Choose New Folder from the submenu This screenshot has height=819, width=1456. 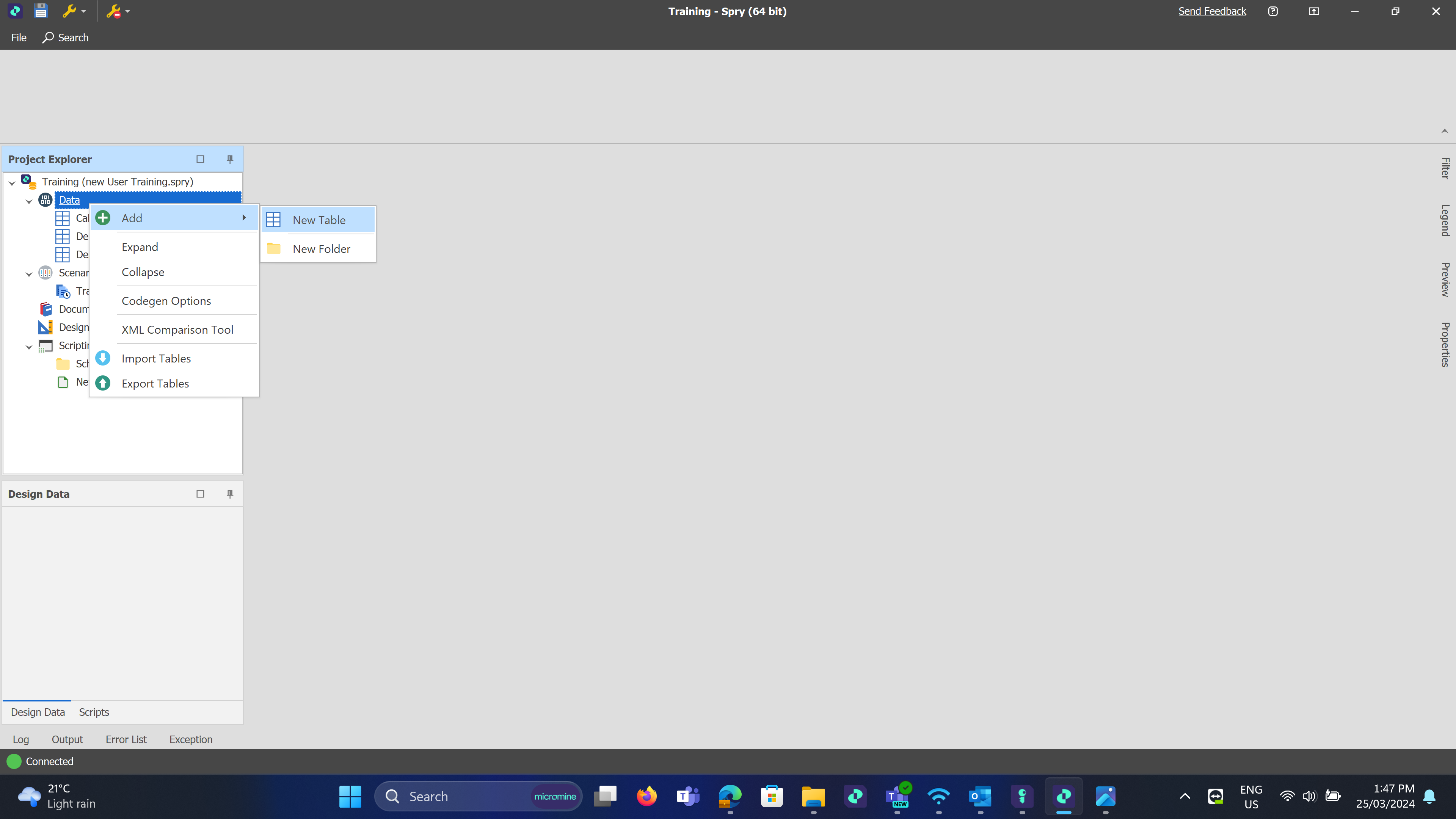tap(321, 249)
